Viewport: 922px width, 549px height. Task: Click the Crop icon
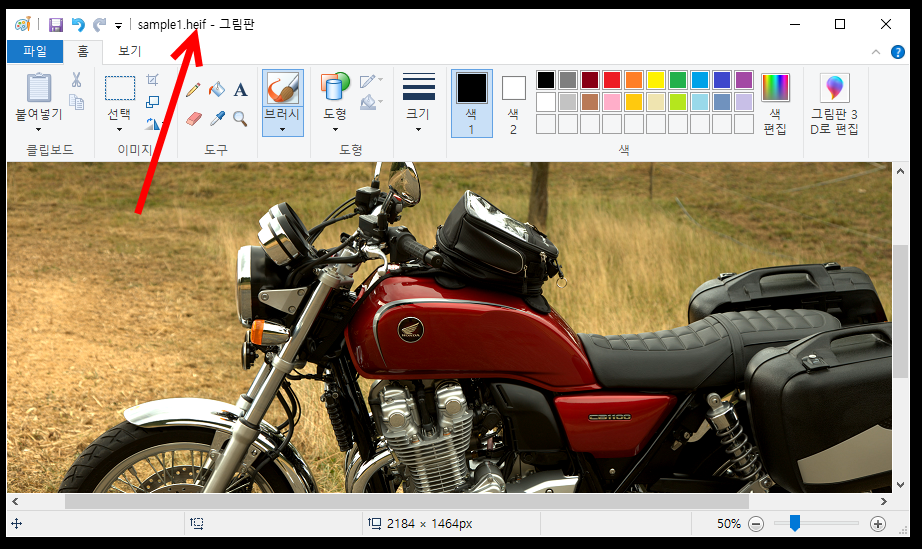coord(152,79)
